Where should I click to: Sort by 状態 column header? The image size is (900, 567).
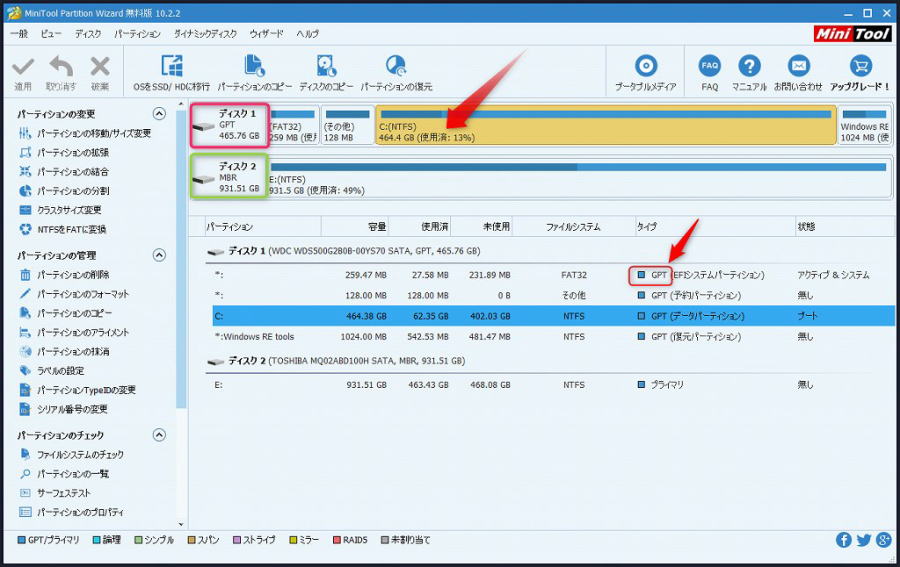point(844,227)
